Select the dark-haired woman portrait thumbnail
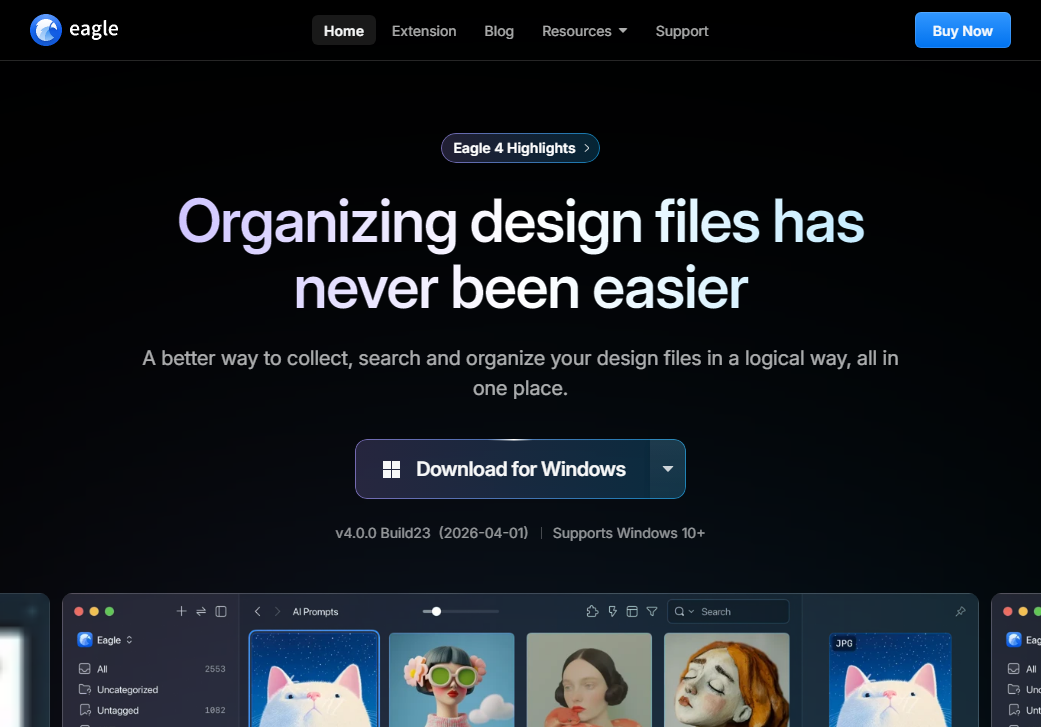The height and width of the screenshot is (727, 1041). [x=589, y=679]
